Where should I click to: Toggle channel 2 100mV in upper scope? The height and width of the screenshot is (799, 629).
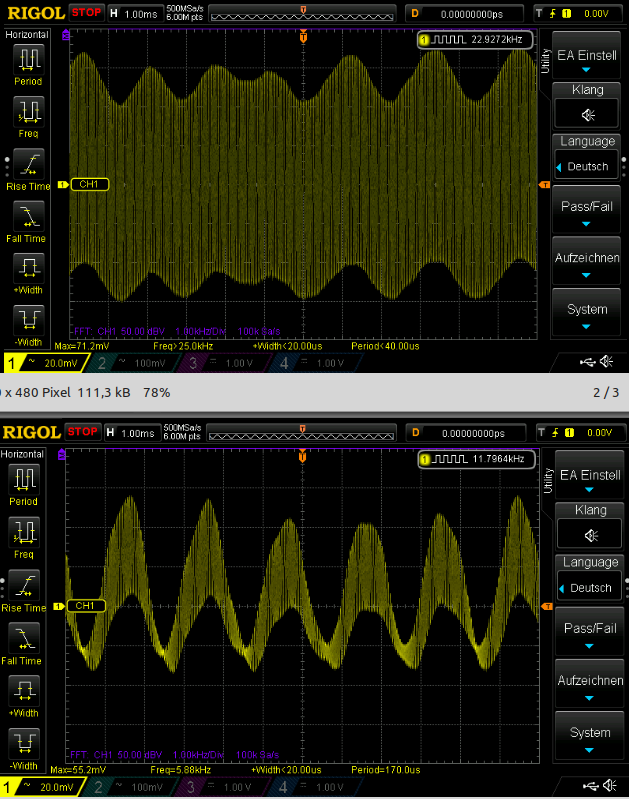coord(136,362)
